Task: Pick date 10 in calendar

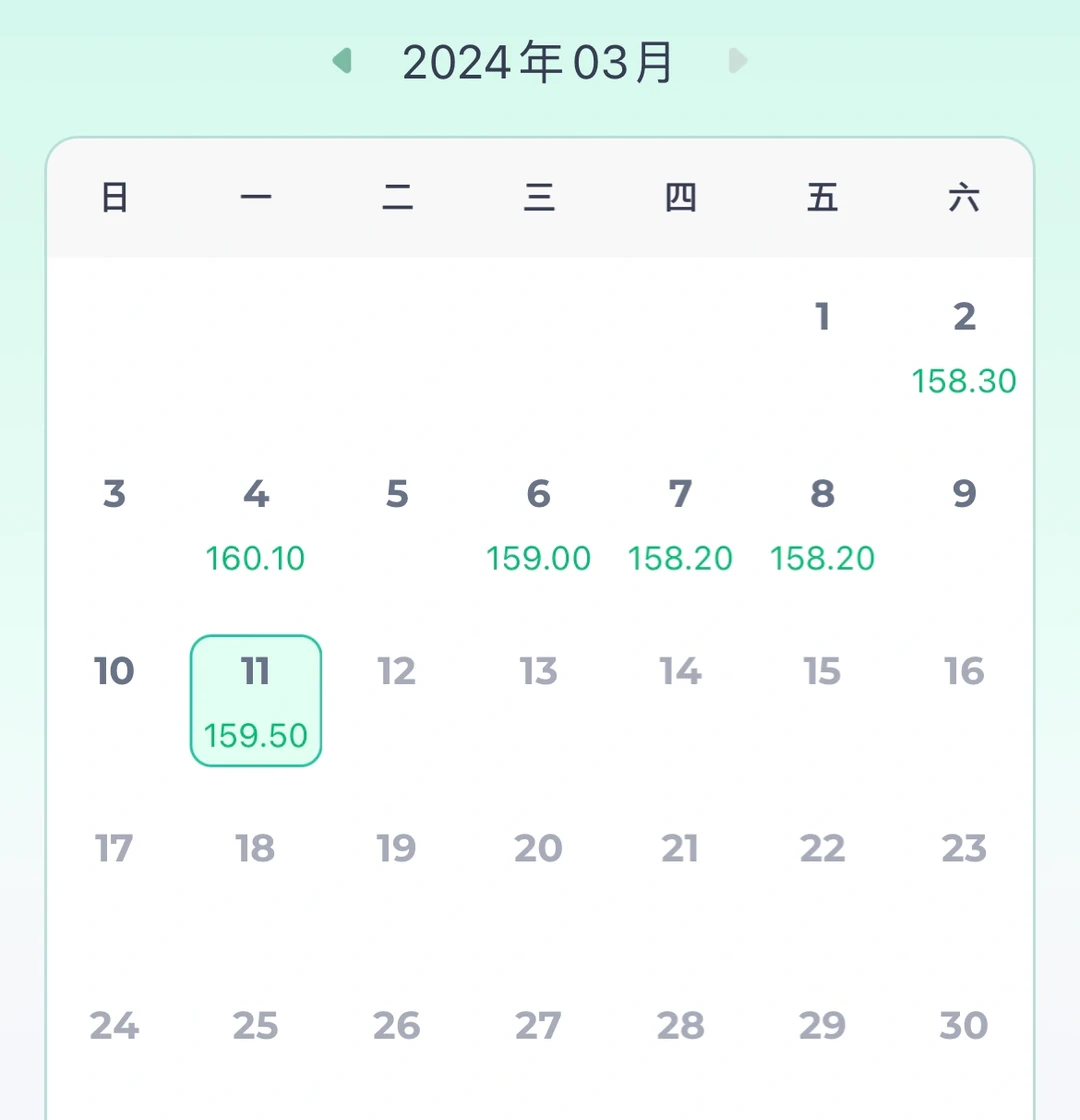Action: (x=114, y=671)
